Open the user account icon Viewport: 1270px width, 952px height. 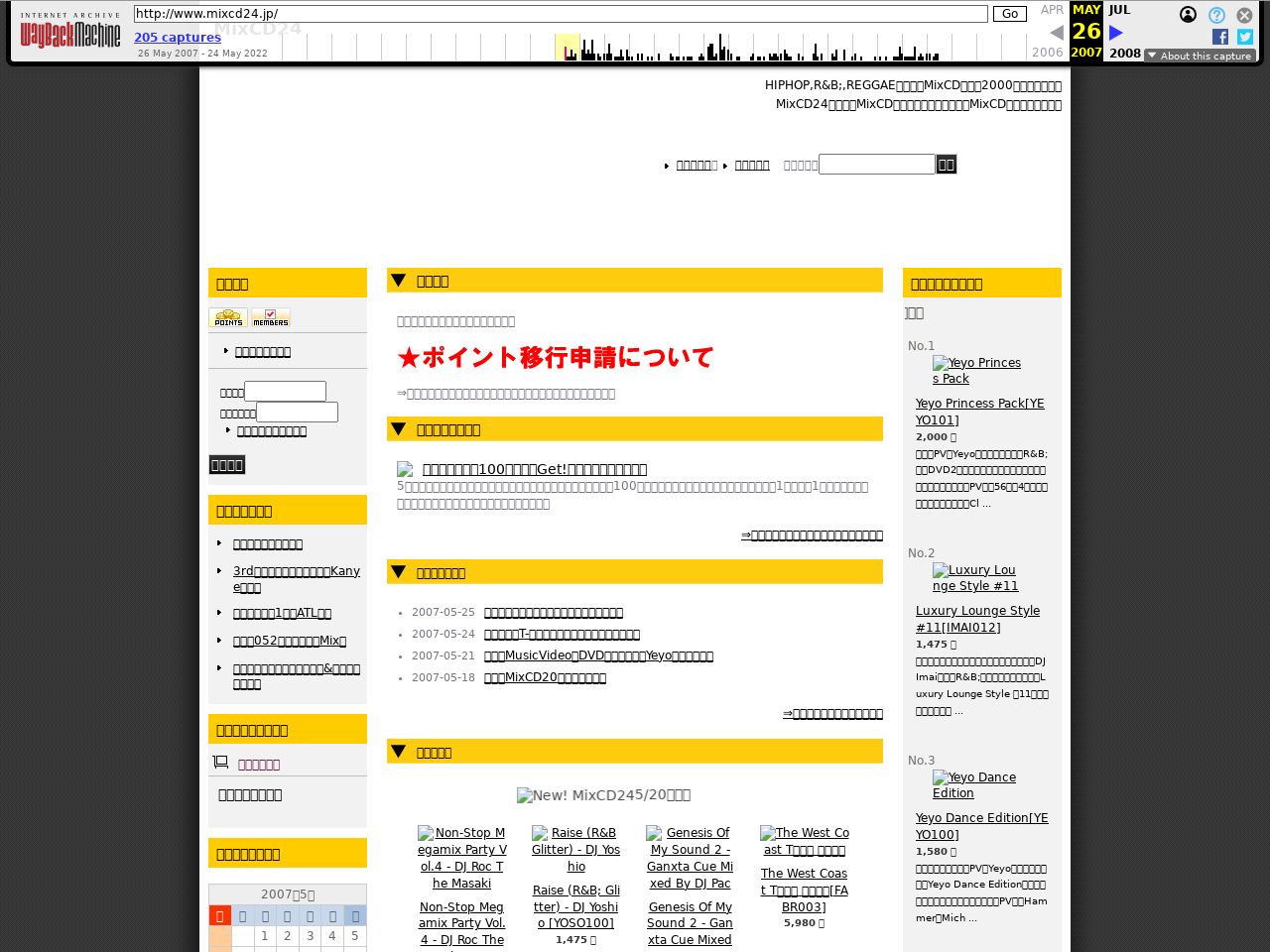pos(1188,15)
